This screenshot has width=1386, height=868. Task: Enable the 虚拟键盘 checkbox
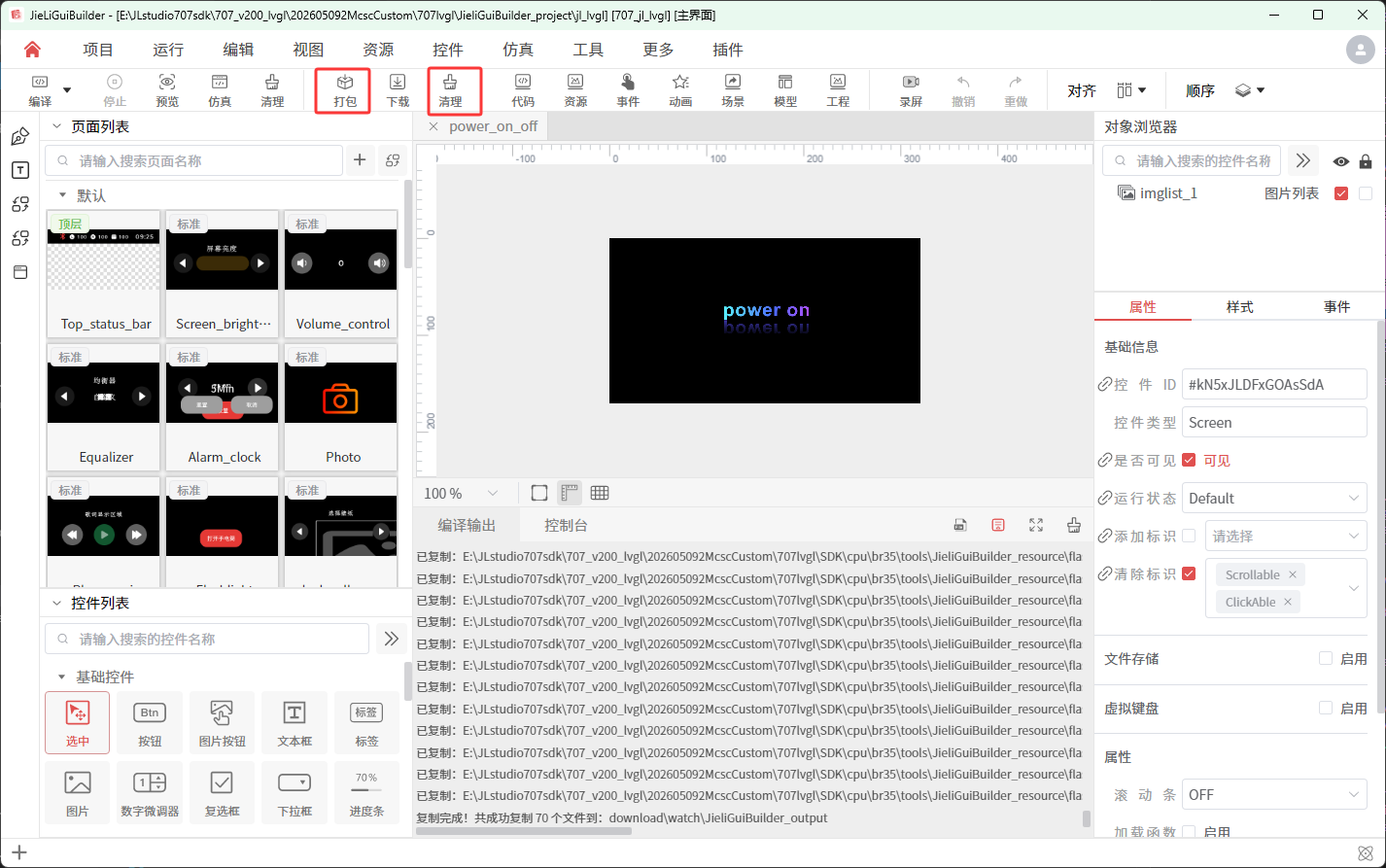1326,708
